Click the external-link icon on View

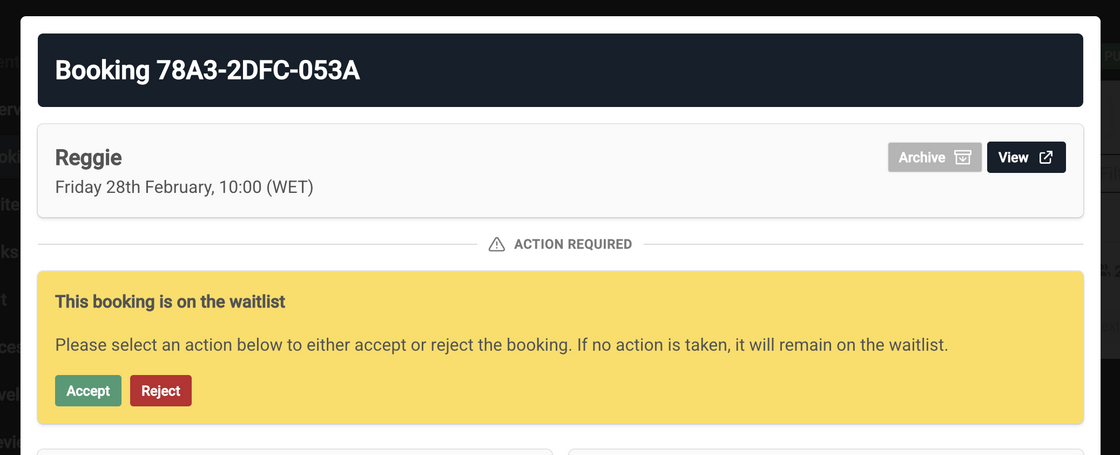pos(1046,158)
